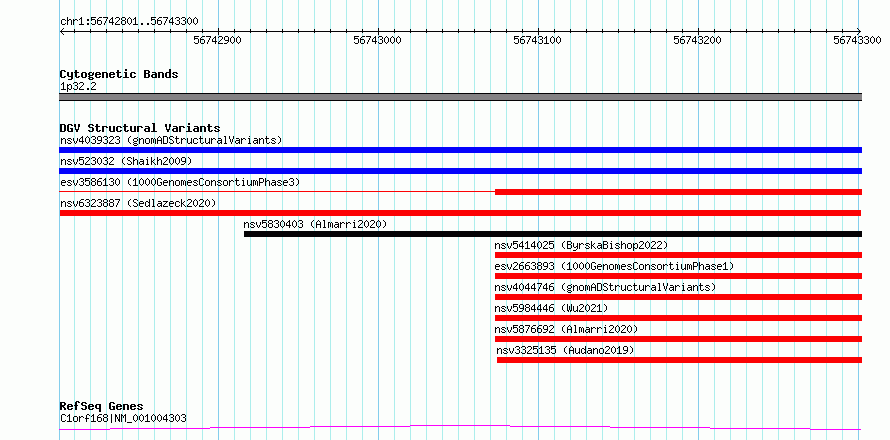Click the nsv5876692 (Almarri2020) label
Screen dimensions: 890x440
tap(566, 329)
